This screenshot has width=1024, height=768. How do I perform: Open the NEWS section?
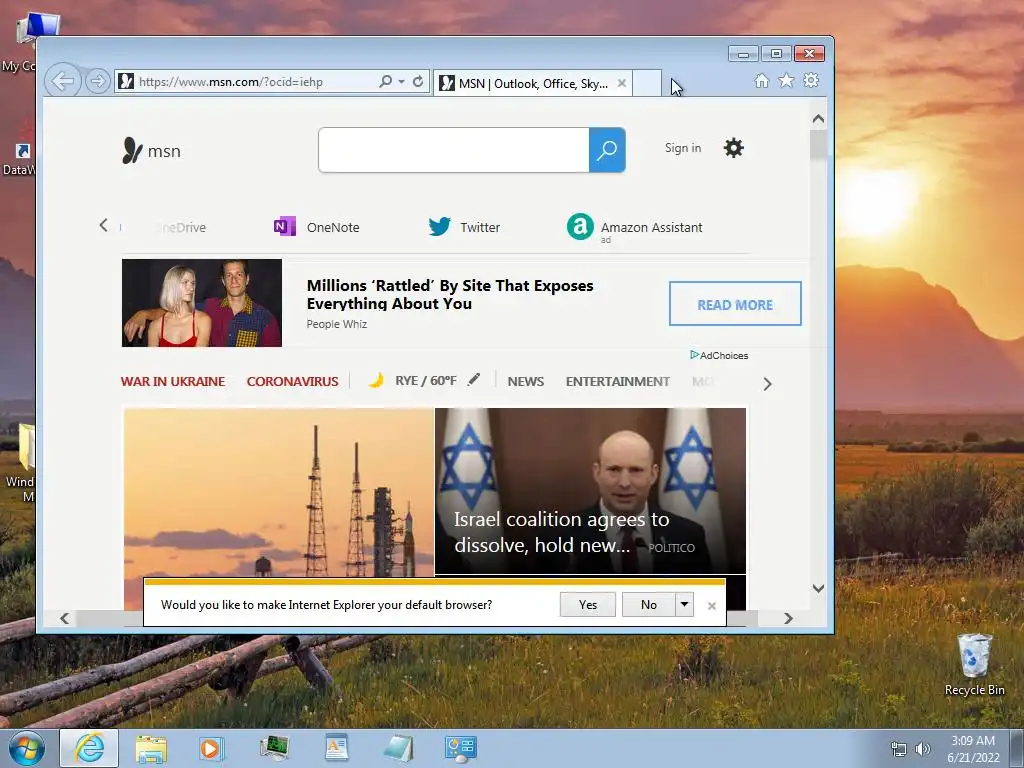[x=526, y=381]
